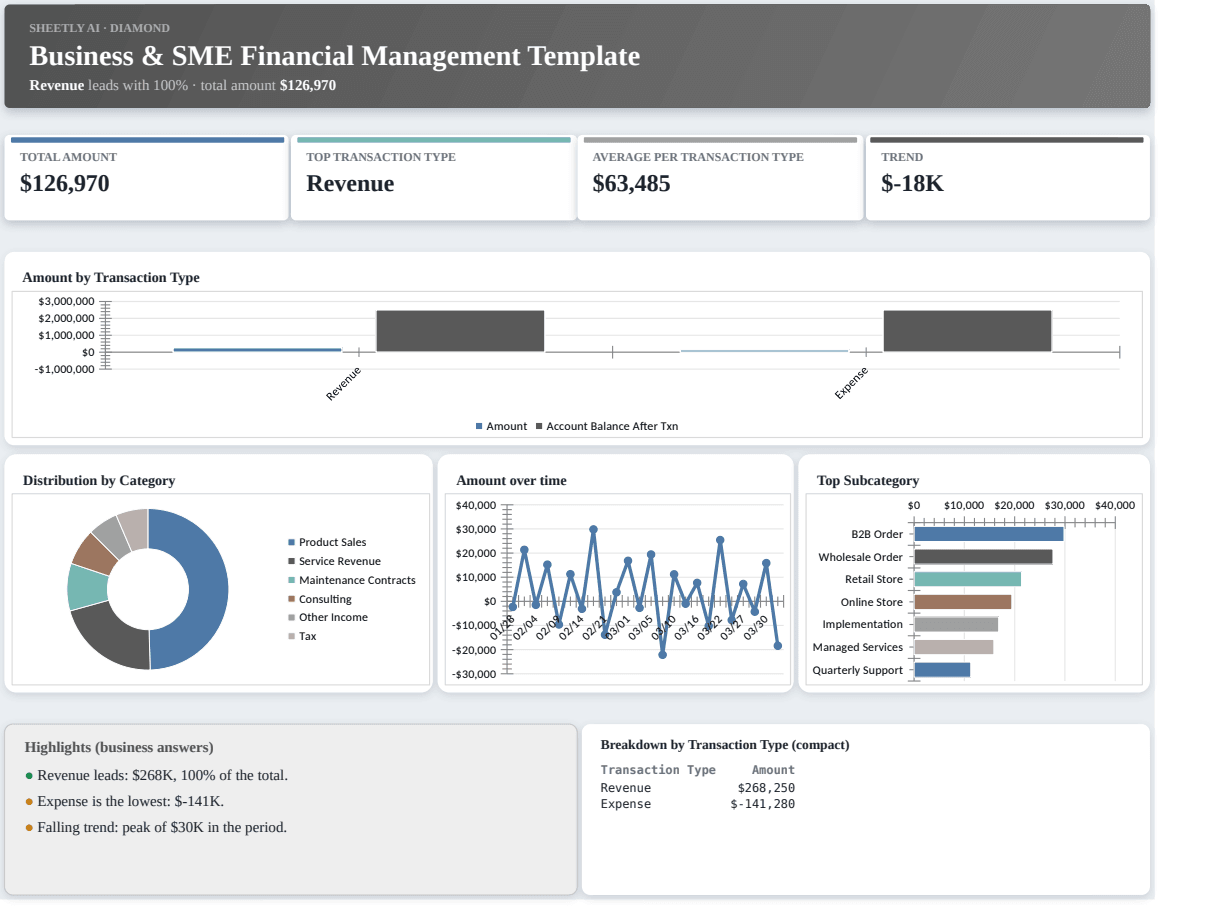Click the $-141,280 amount cell

click(763, 804)
